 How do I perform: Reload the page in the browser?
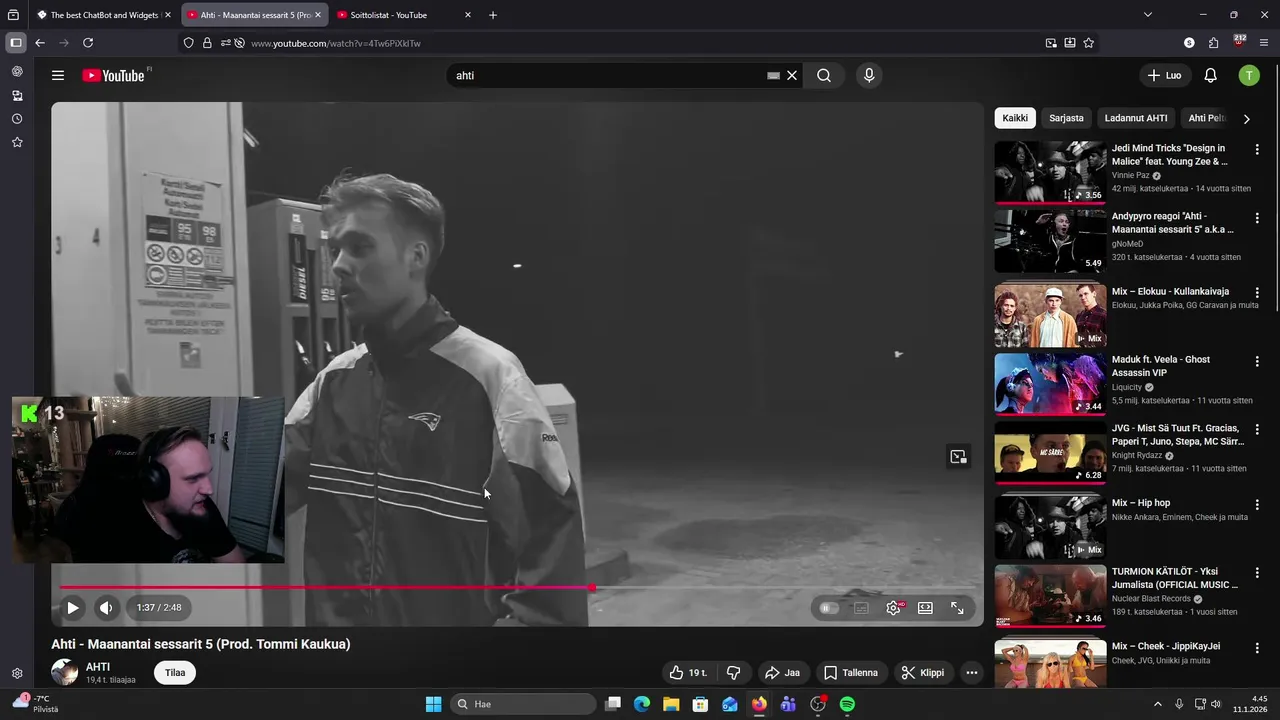click(x=88, y=43)
